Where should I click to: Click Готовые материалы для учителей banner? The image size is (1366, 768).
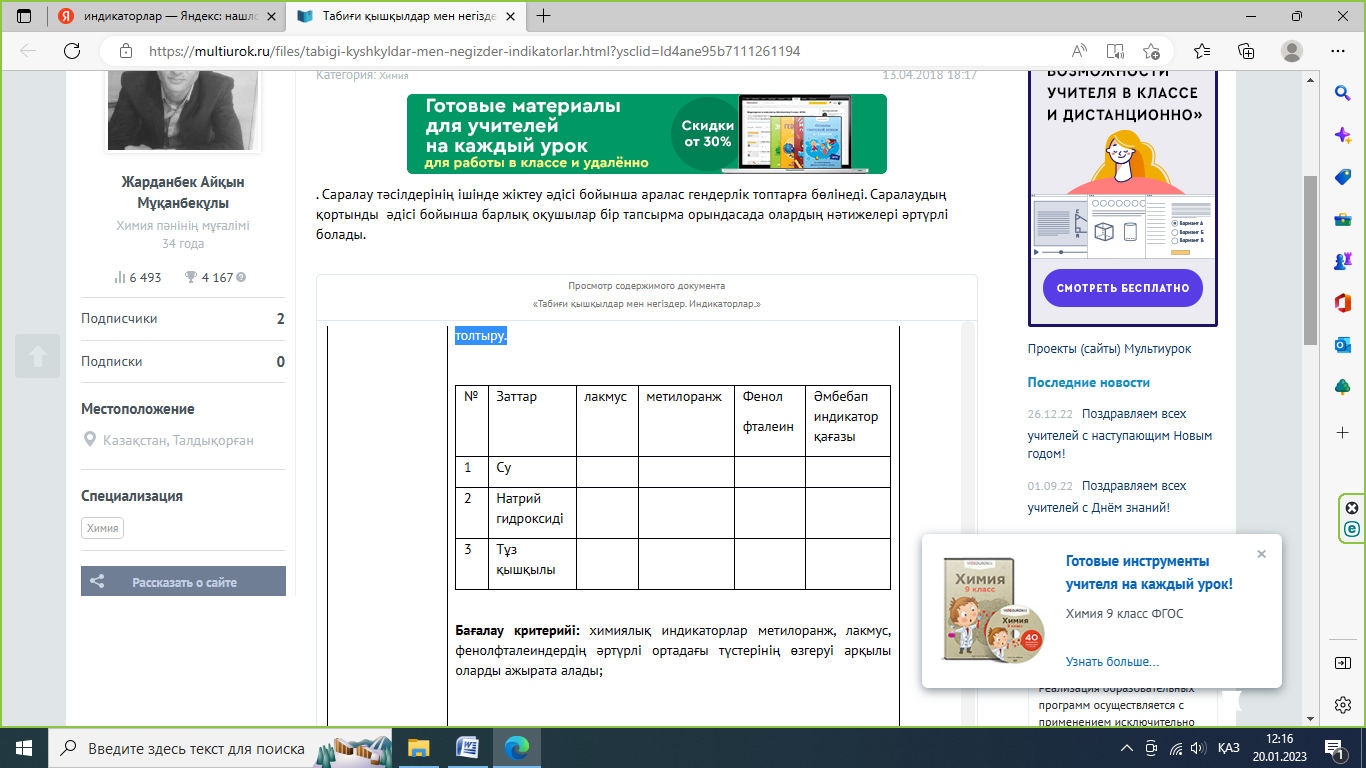(x=646, y=134)
